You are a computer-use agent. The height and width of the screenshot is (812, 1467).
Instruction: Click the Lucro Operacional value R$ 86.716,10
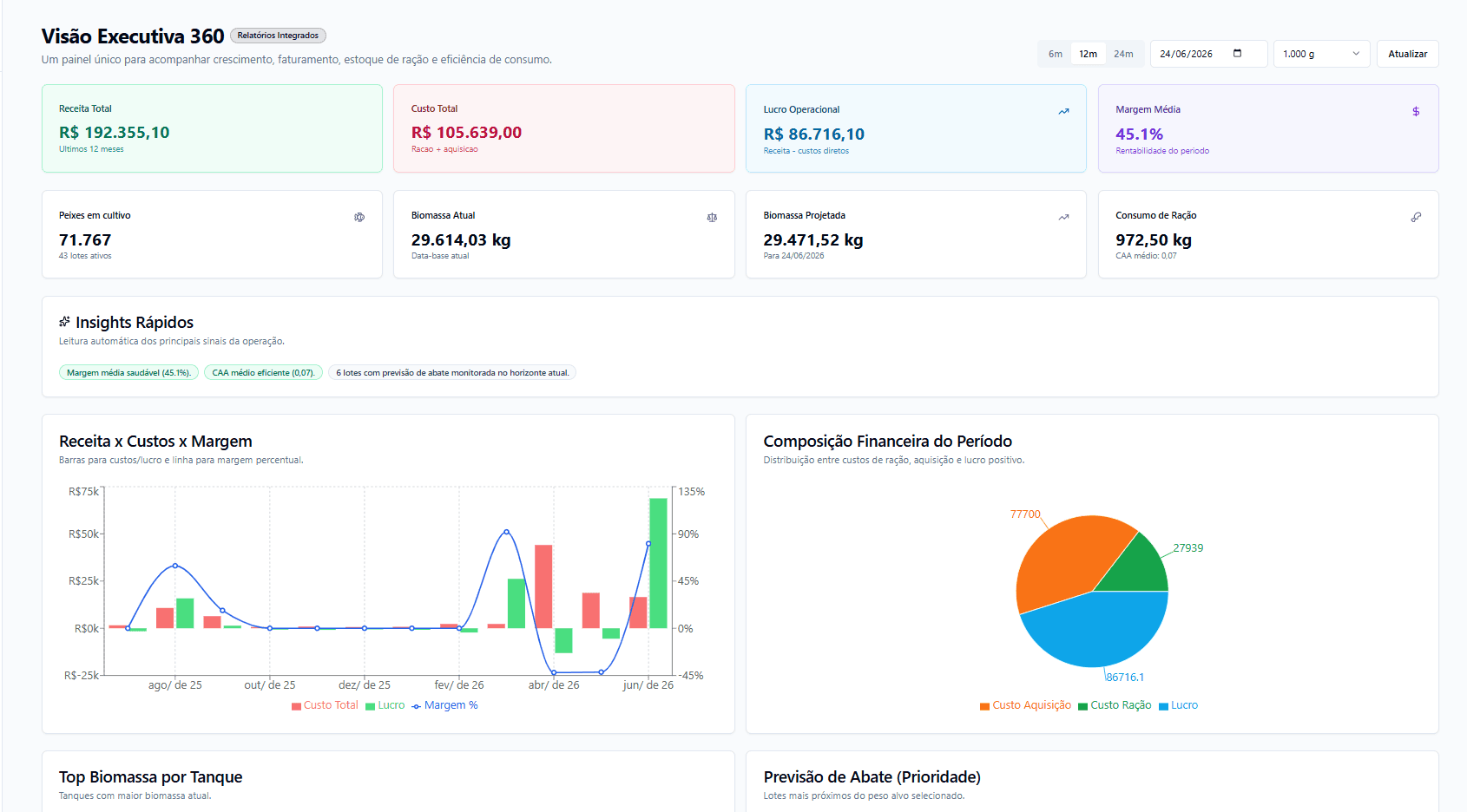tap(814, 134)
